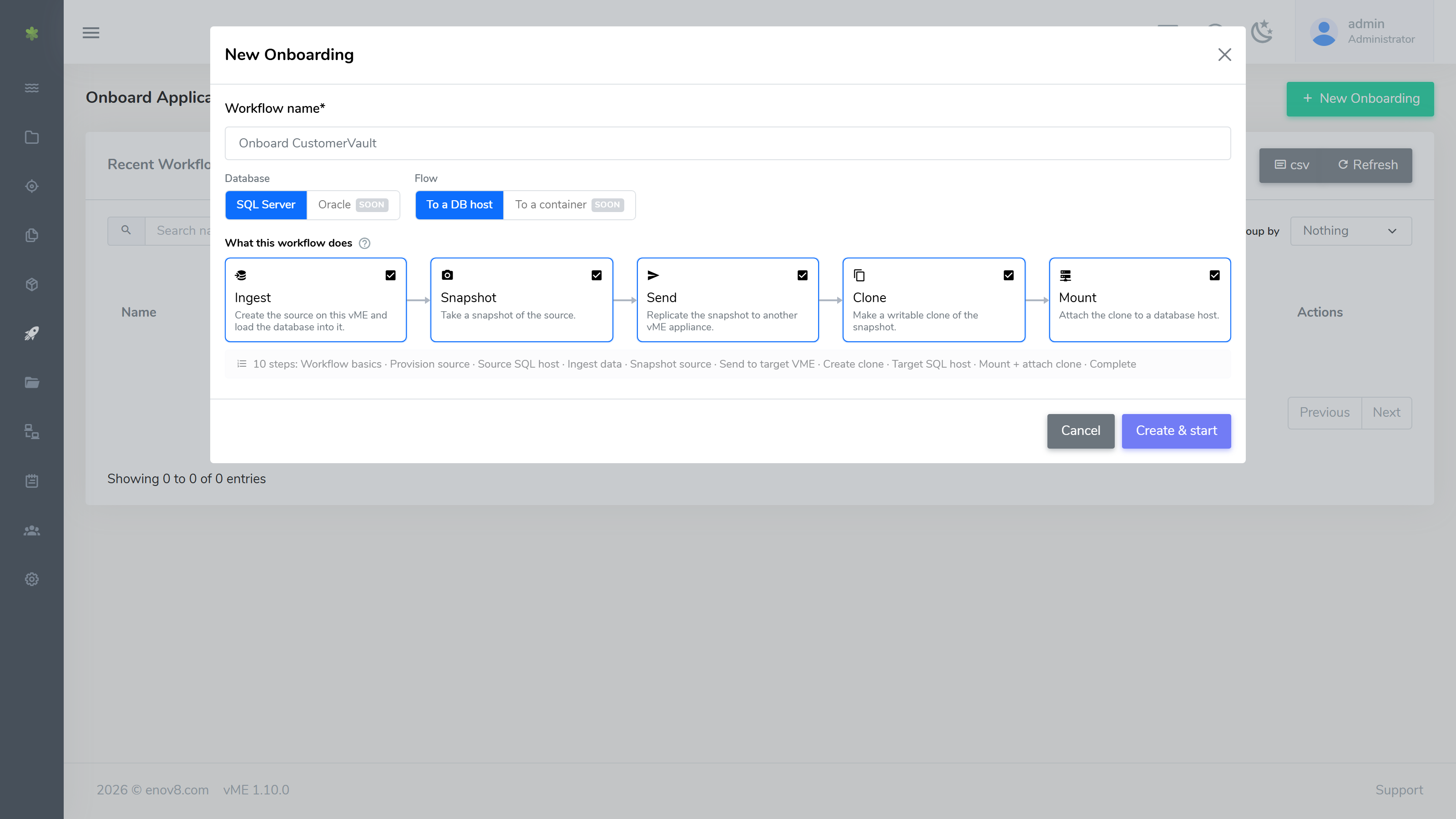Click the help question mark icon
This screenshot has height=819, width=1456.
[364, 243]
